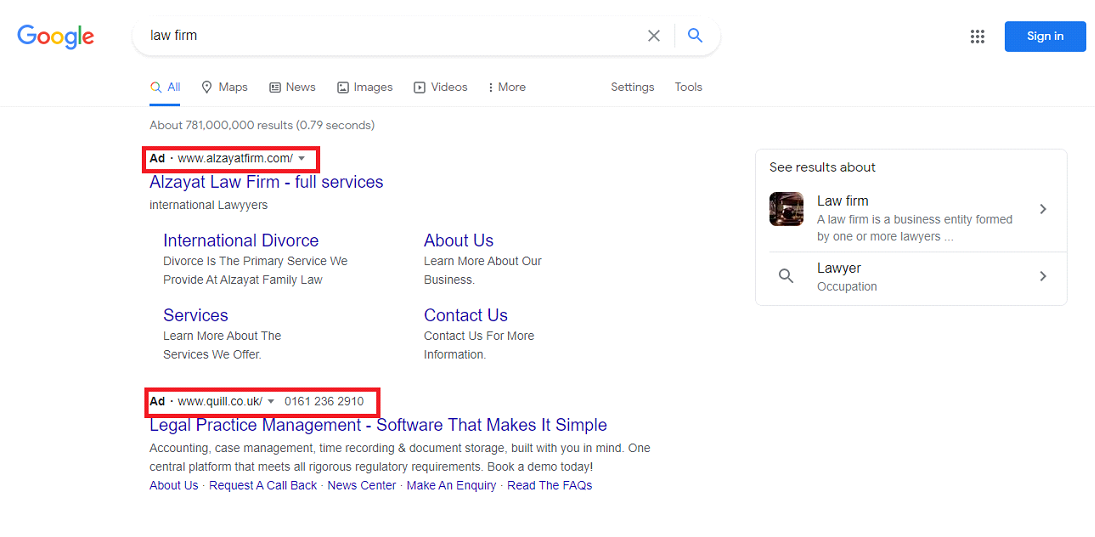
Task: Click the Law firm thumbnail image
Action: click(786, 209)
